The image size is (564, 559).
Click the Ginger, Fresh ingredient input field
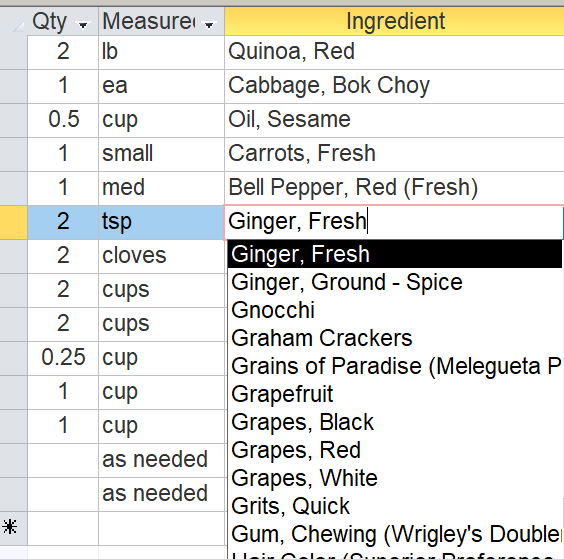pyautogui.click(x=394, y=221)
